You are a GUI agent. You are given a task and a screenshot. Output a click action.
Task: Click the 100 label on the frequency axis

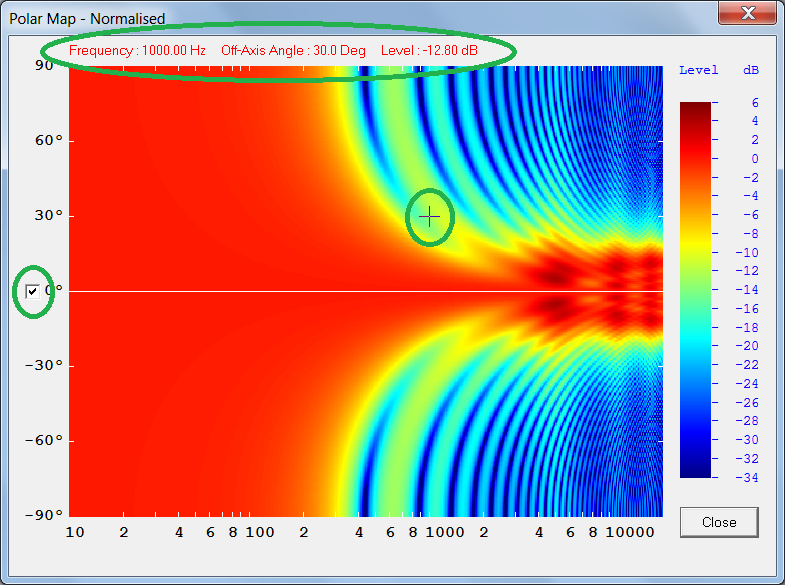pos(260,532)
